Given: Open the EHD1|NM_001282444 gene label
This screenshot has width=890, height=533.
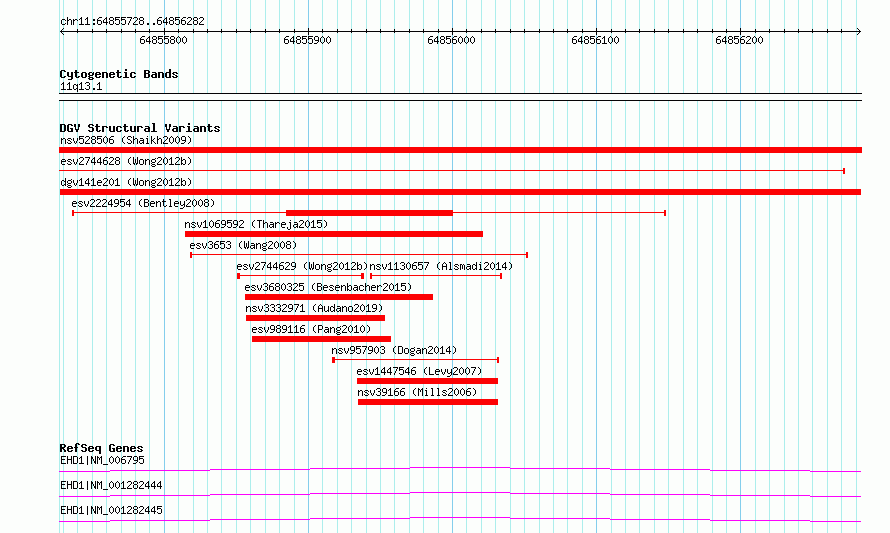Looking at the screenshot, I should pyautogui.click(x=111, y=485).
